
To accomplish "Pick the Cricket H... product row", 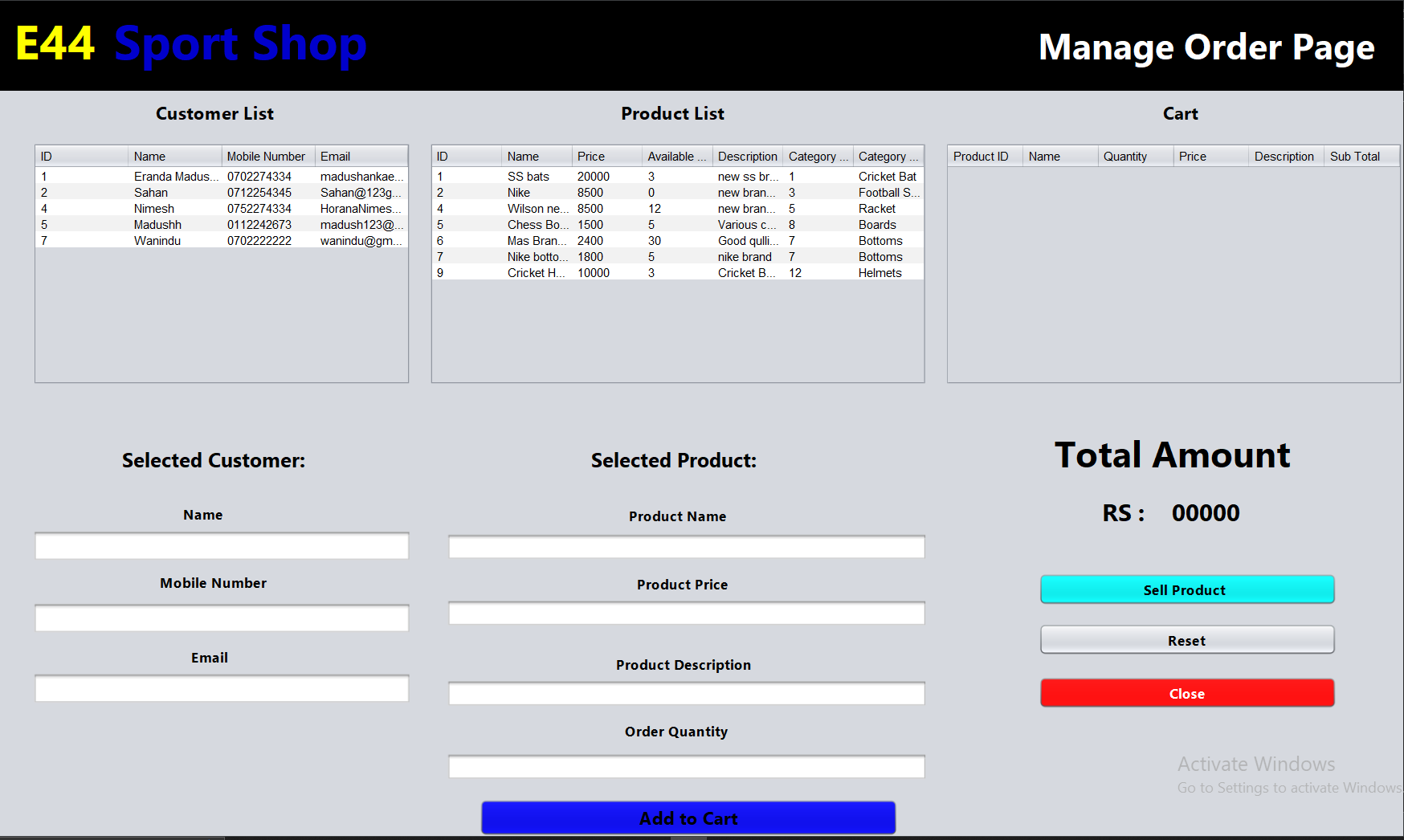I will click(535, 273).
